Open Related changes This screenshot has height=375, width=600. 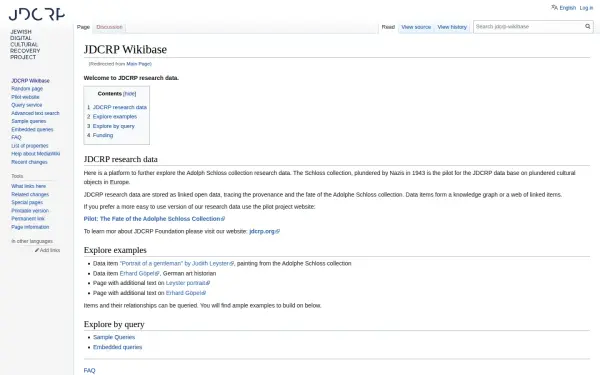point(30,194)
